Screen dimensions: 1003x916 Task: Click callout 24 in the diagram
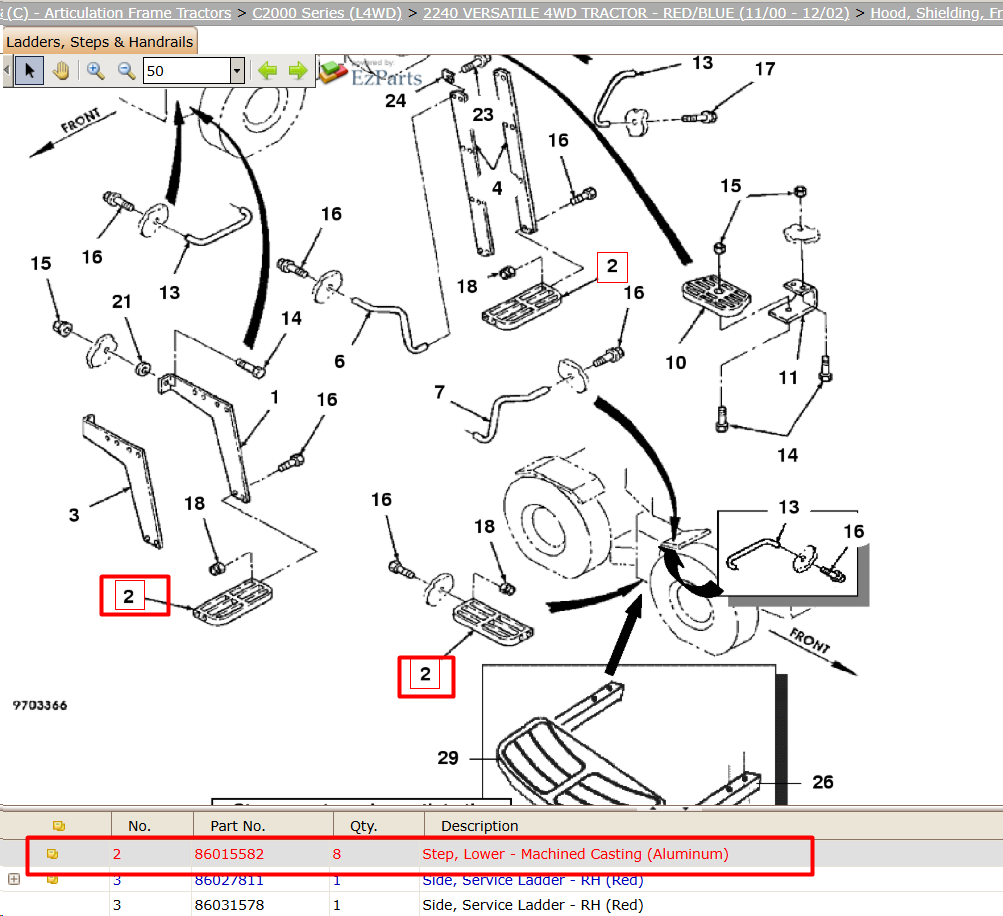point(395,100)
